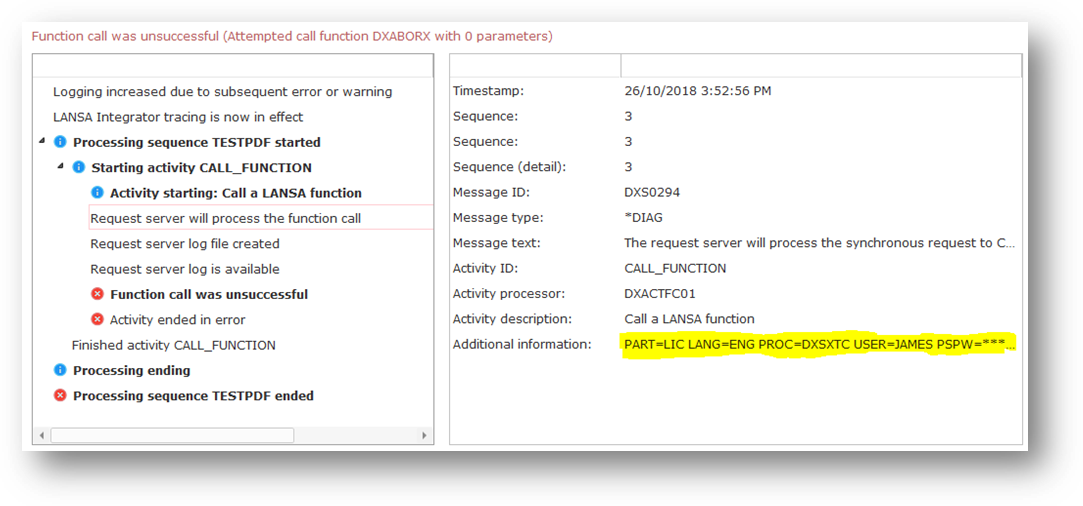Click the detail panel first column header
This screenshot has height=506, width=1083.
coord(535,66)
